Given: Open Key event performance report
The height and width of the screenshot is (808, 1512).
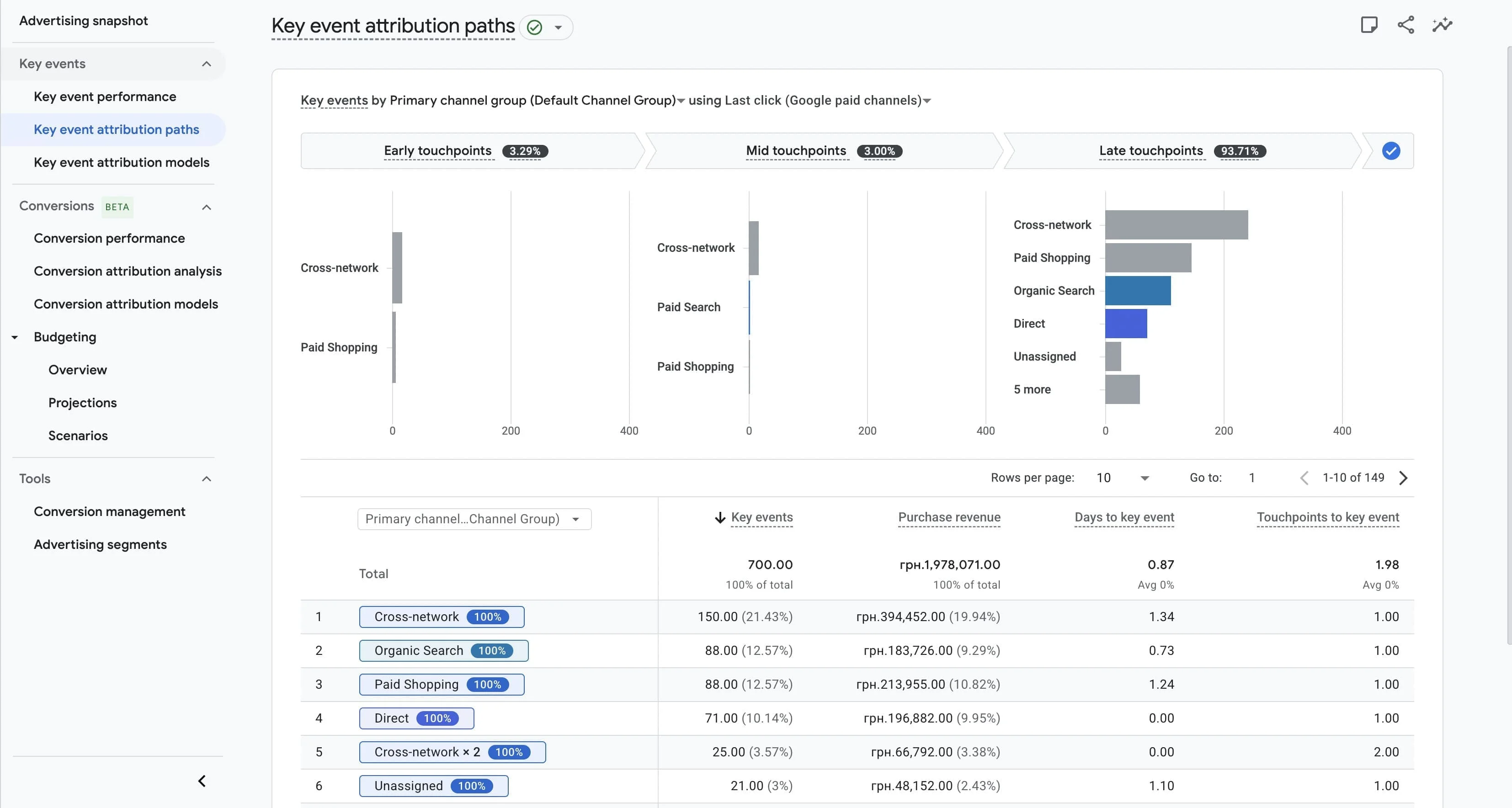Looking at the screenshot, I should click(105, 97).
